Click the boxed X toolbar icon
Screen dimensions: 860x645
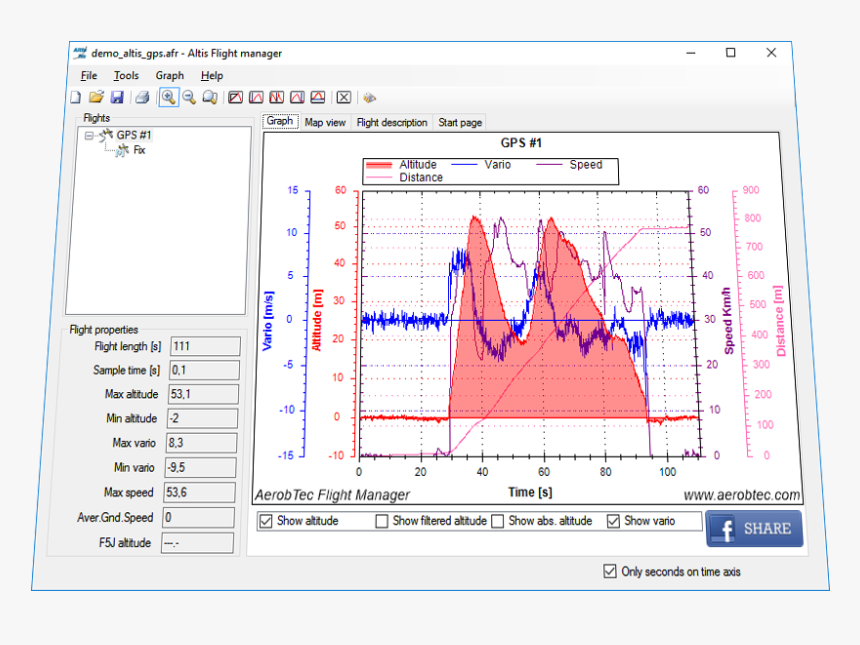point(343,97)
